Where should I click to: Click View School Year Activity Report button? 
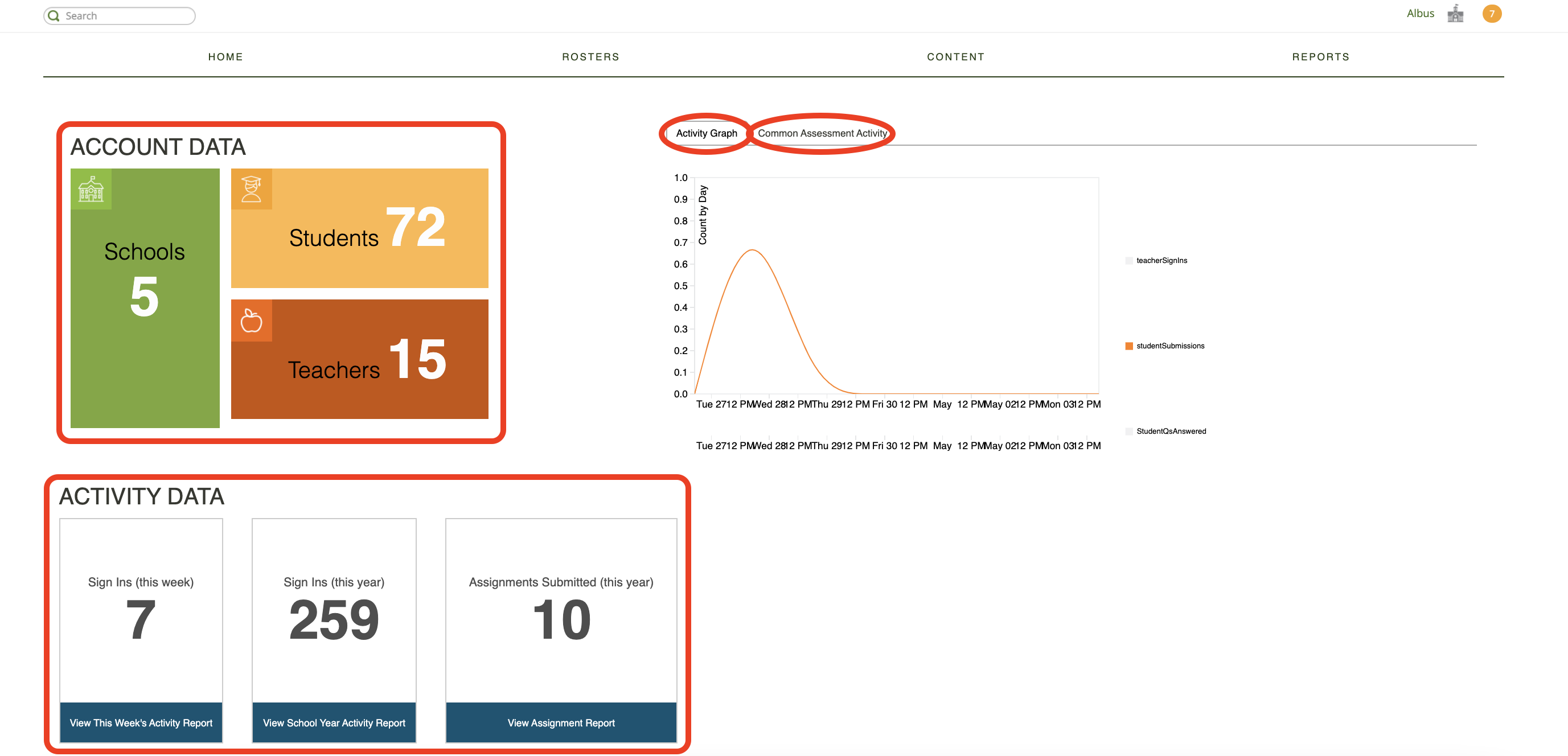334,722
